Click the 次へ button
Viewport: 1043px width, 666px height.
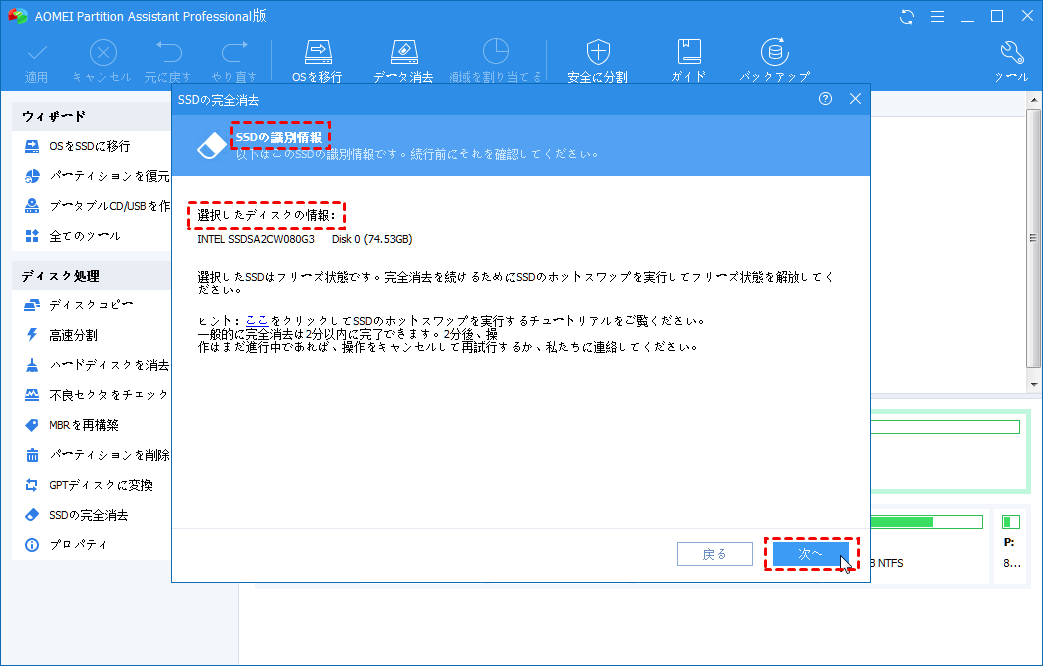[x=810, y=554]
